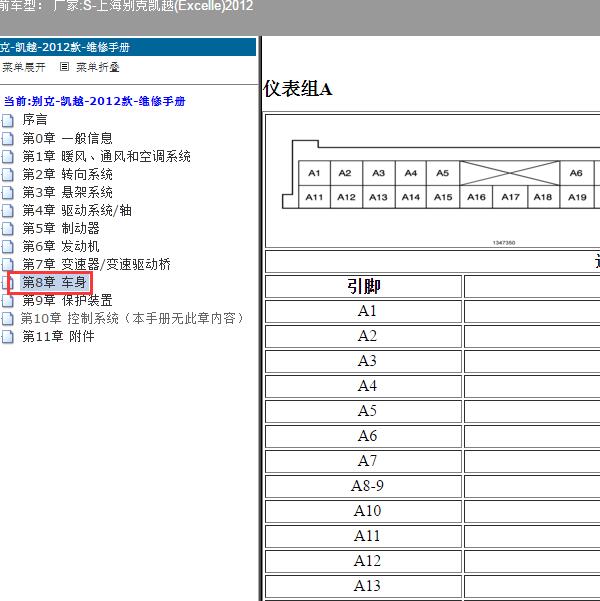Click 第10章 控制系统 greyed chapter entry
The image size is (600, 601).
(x=132, y=318)
